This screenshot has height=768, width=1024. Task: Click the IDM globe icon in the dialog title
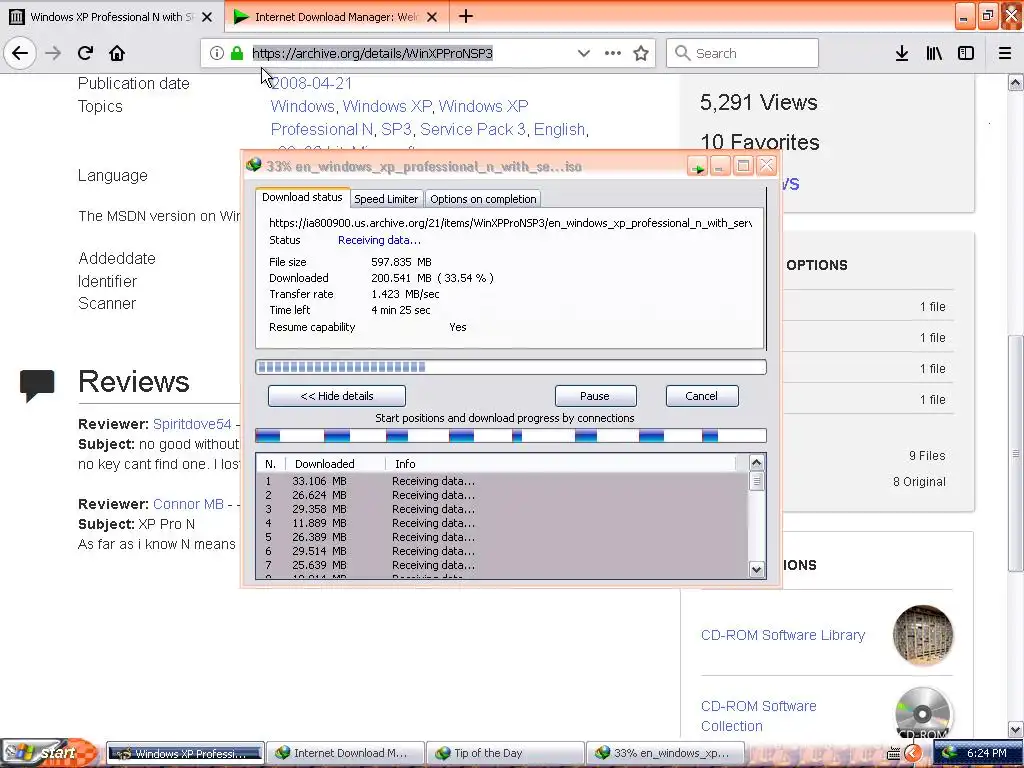click(x=253, y=165)
